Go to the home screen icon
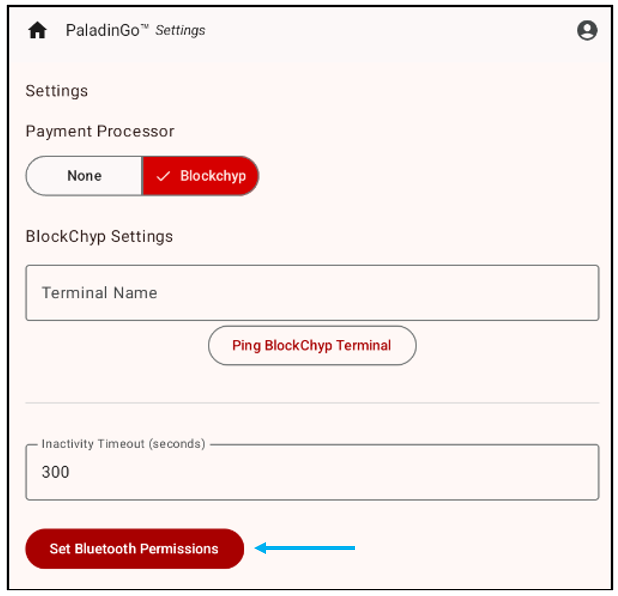The width and height of the screenshot is (618, 596). [x=38, y=30]
